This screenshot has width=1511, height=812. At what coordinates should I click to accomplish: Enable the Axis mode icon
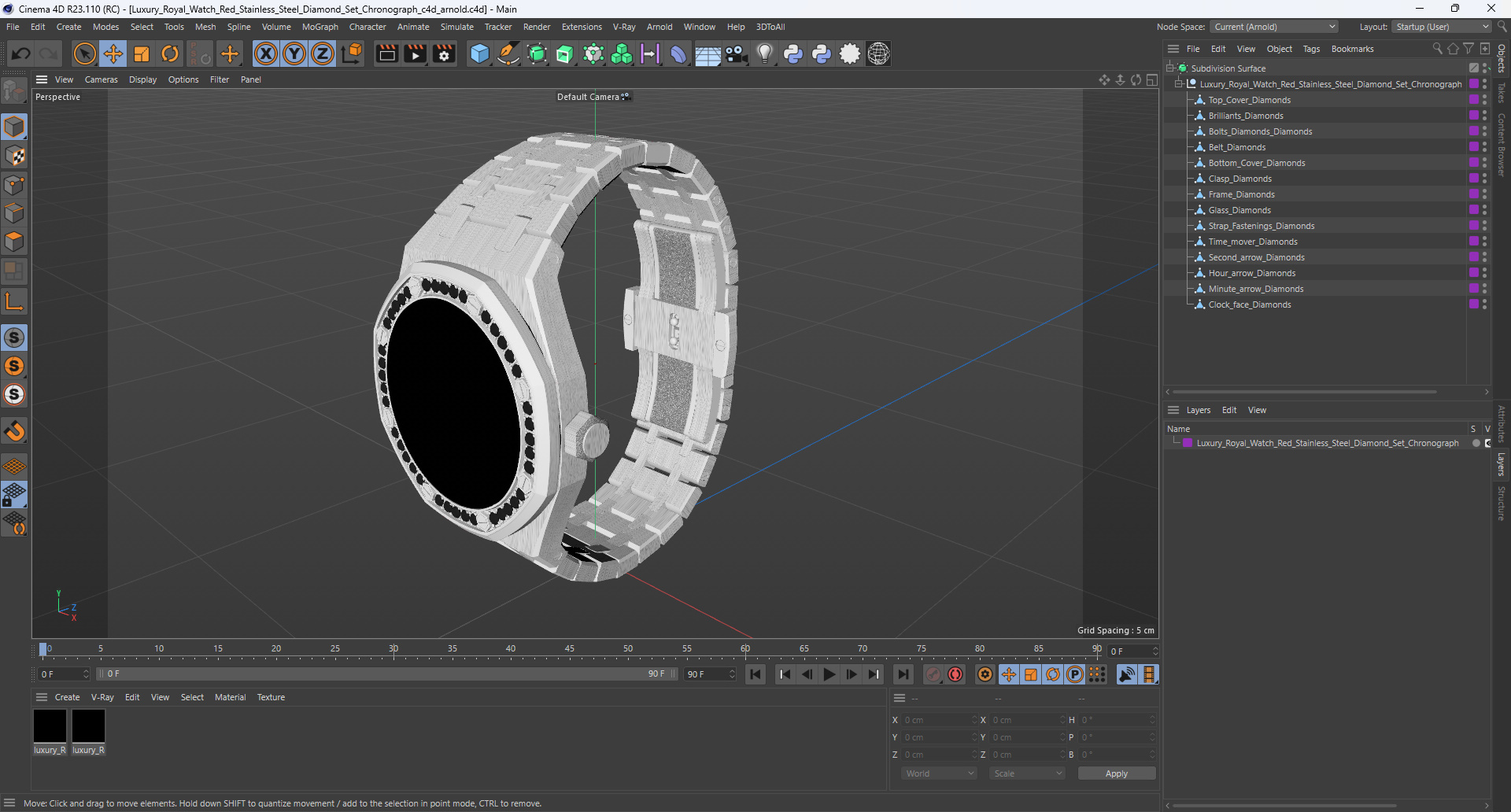[14, 301]
